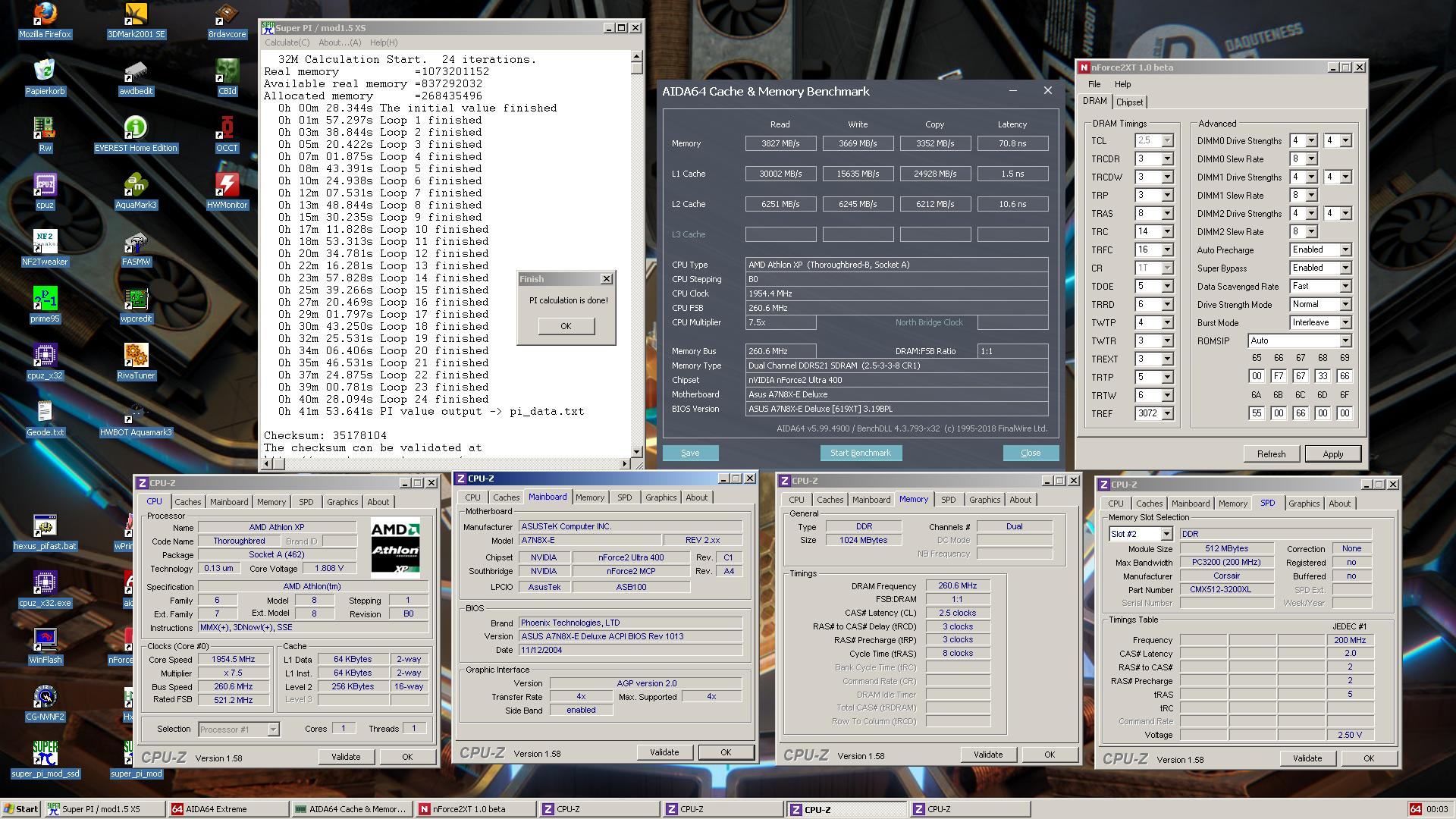Open the Mozilla Firefox desktop icon
The width and height of the screenshot is (1456, 819).
[45, 15]
